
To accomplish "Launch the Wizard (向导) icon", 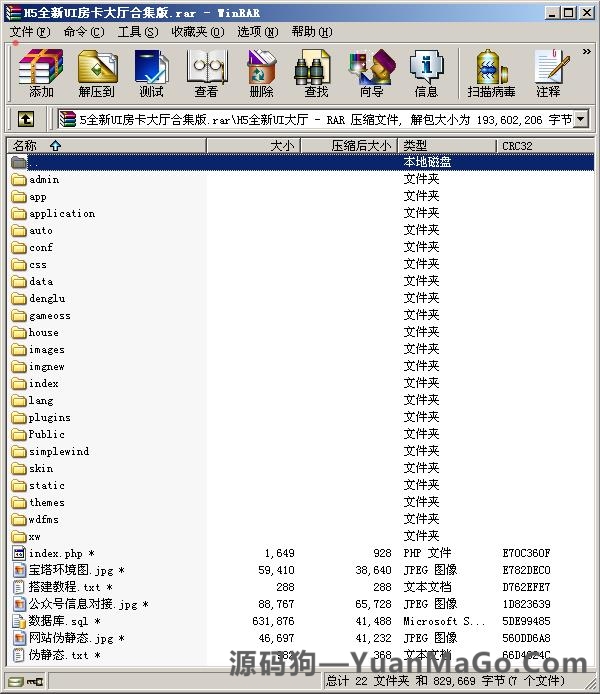I will pyautogui.click(x=371, y=73).
